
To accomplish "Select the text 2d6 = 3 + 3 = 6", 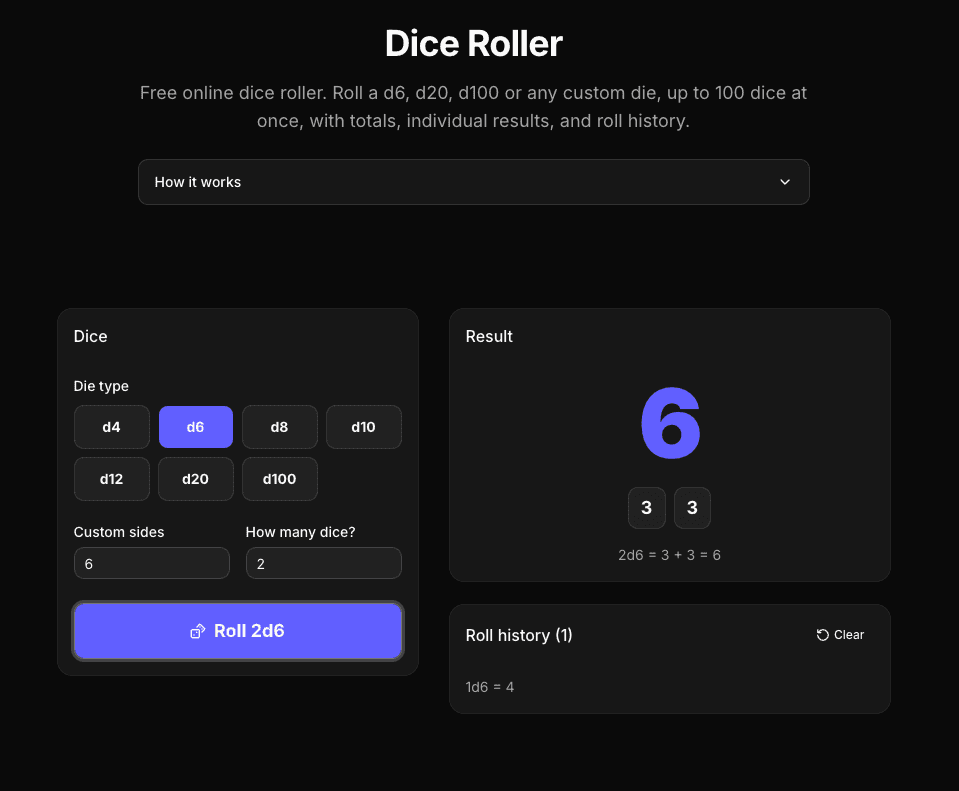I will coord(670,555).
